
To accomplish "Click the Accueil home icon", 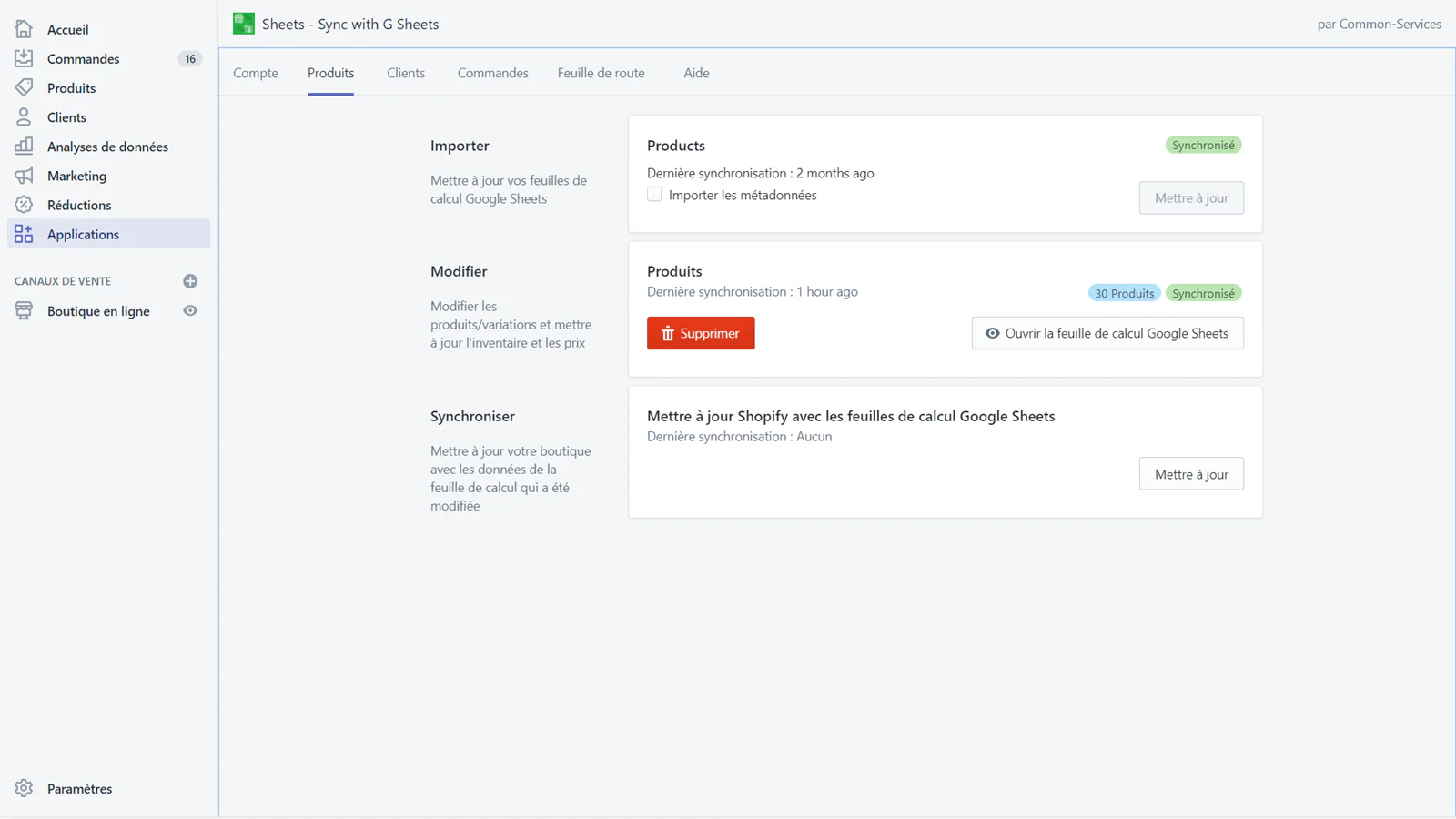I will point(24,29).
